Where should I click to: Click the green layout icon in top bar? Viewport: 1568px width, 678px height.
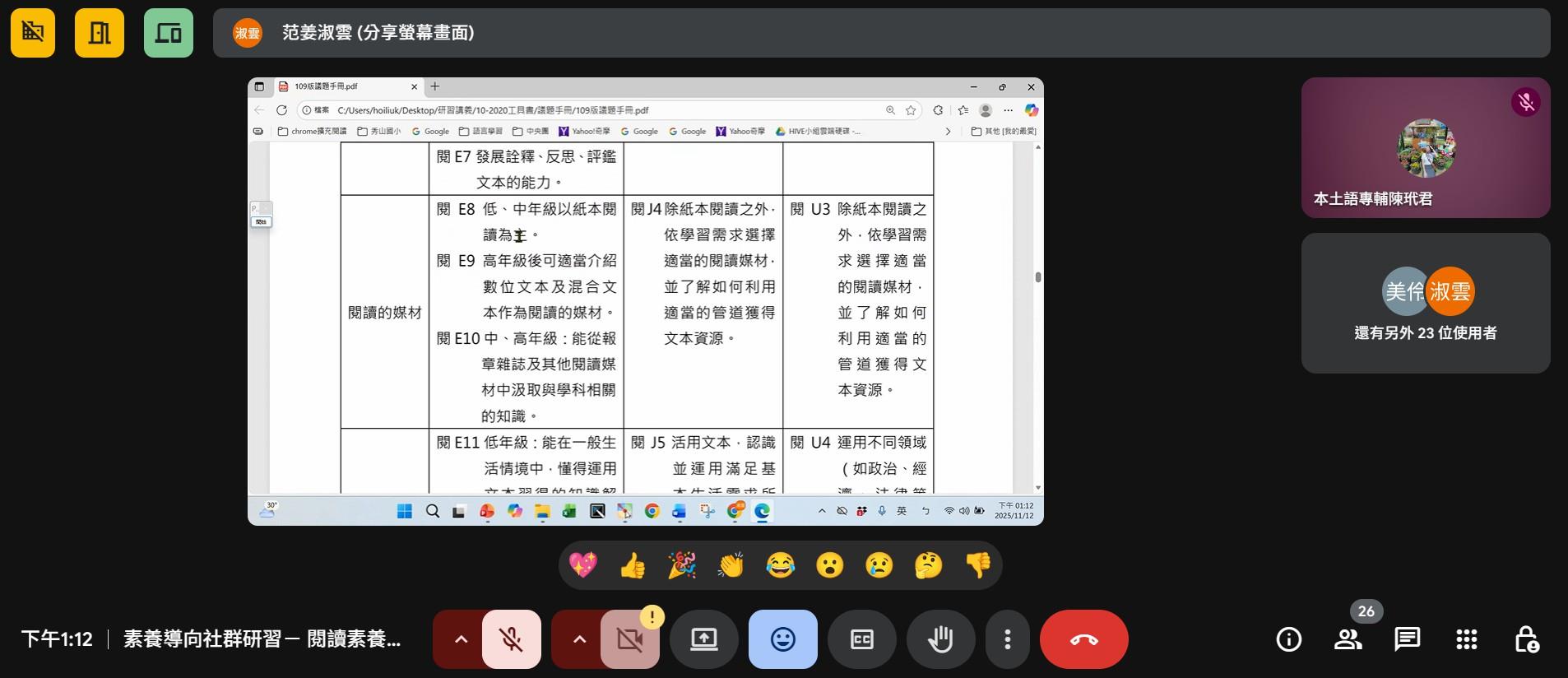(x=169, y=33)
